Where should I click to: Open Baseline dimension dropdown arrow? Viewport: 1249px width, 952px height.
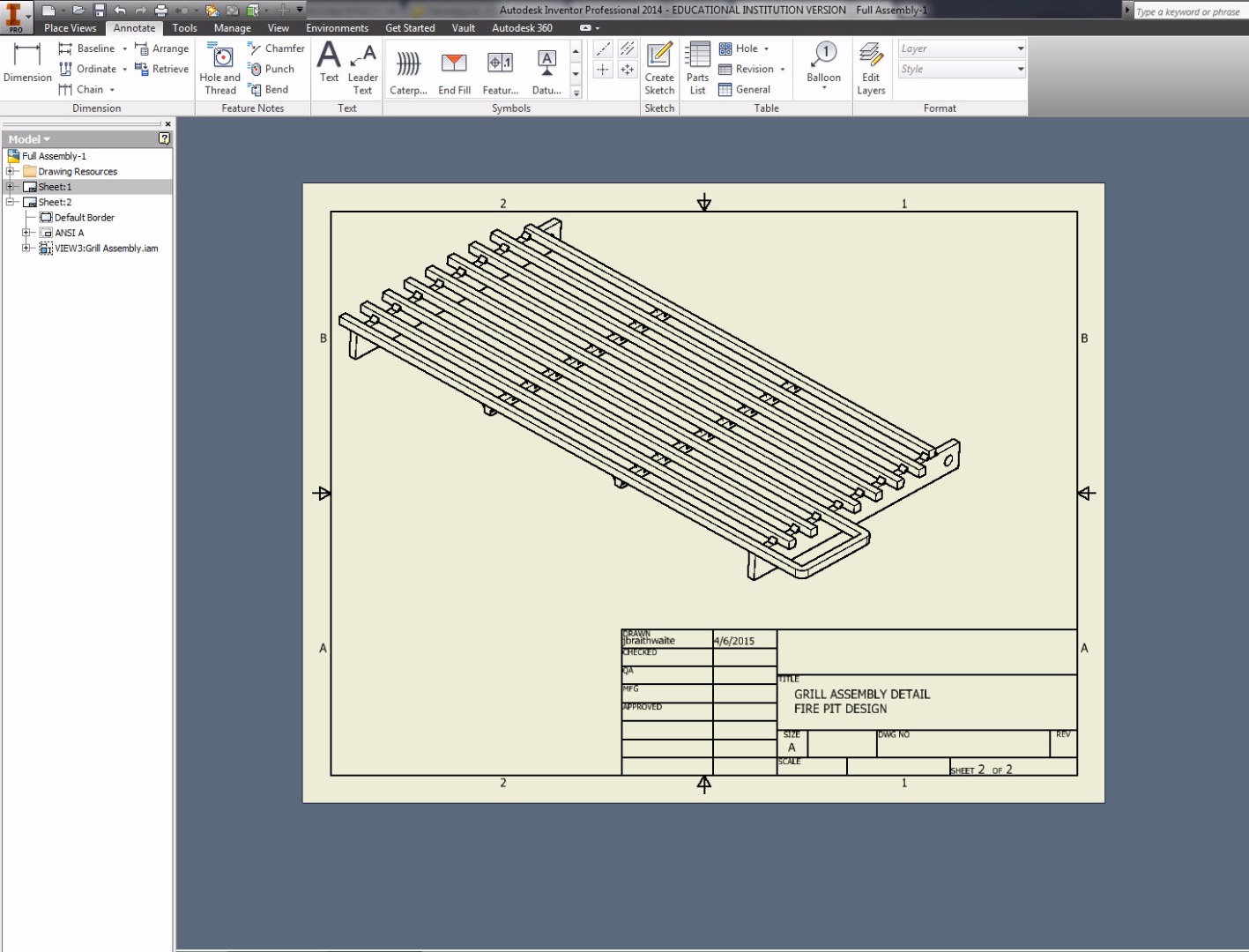pos(124,49)
